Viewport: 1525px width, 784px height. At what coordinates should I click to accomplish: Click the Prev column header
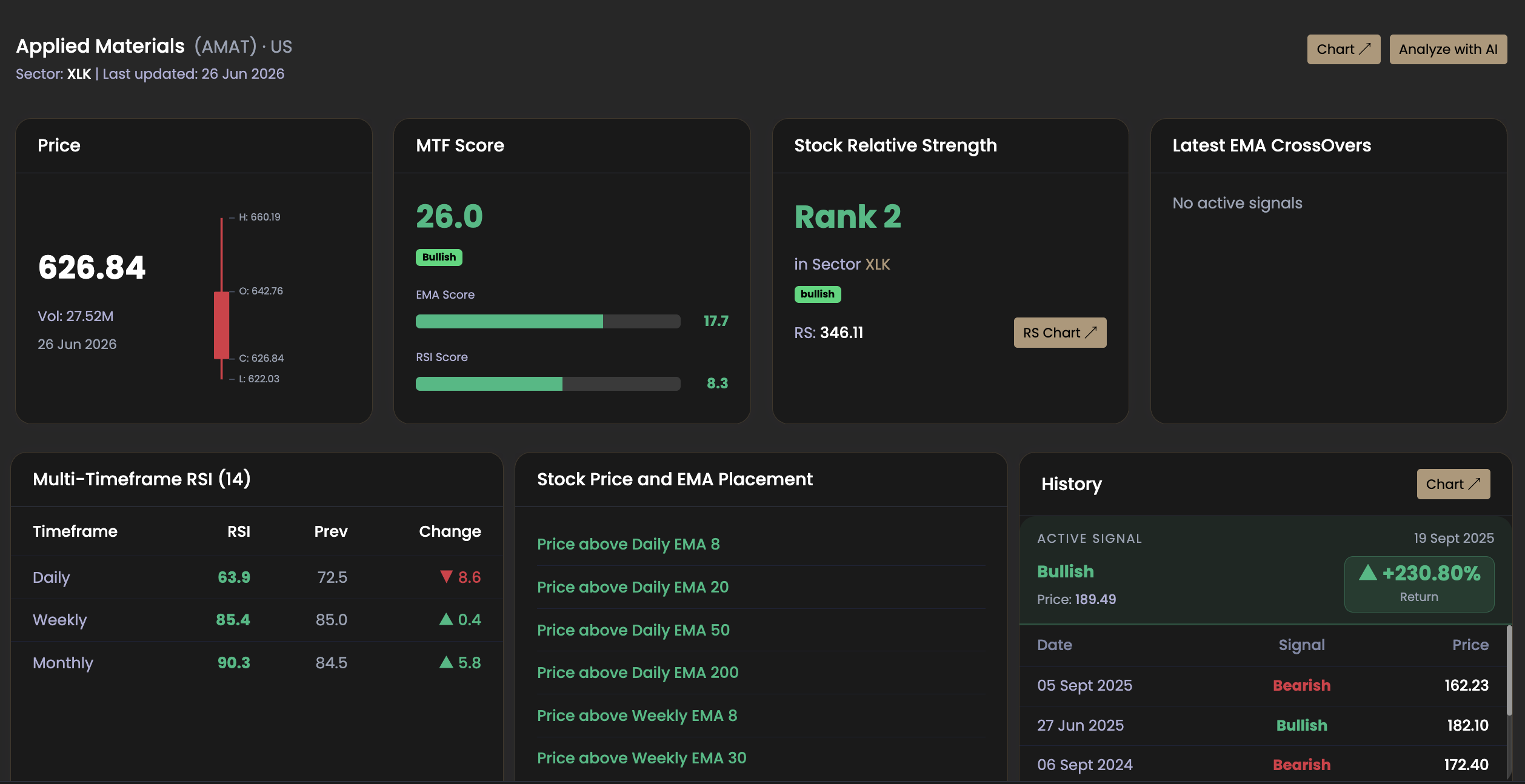(x=331, y=531)
